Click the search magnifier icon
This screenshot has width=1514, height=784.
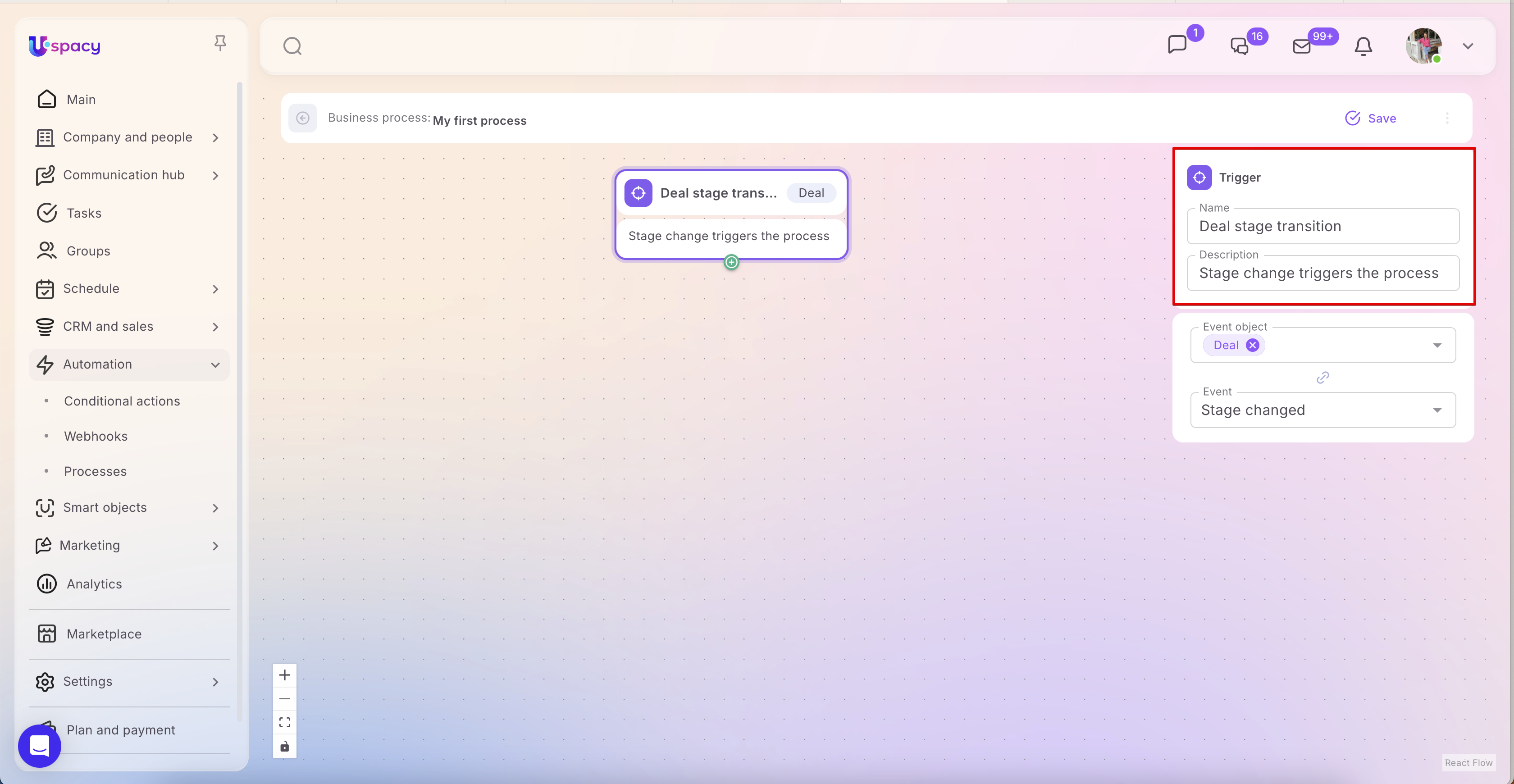coord(292,46)
